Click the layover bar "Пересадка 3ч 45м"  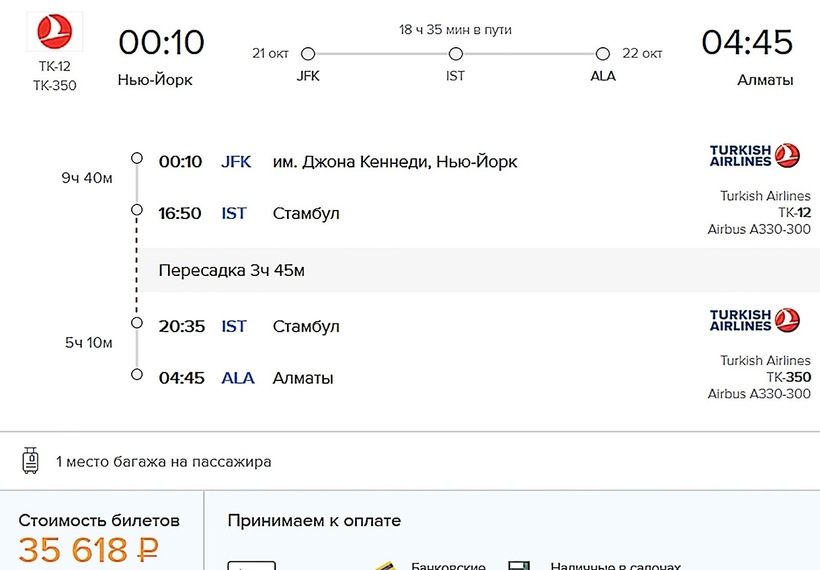click(232, 270)
